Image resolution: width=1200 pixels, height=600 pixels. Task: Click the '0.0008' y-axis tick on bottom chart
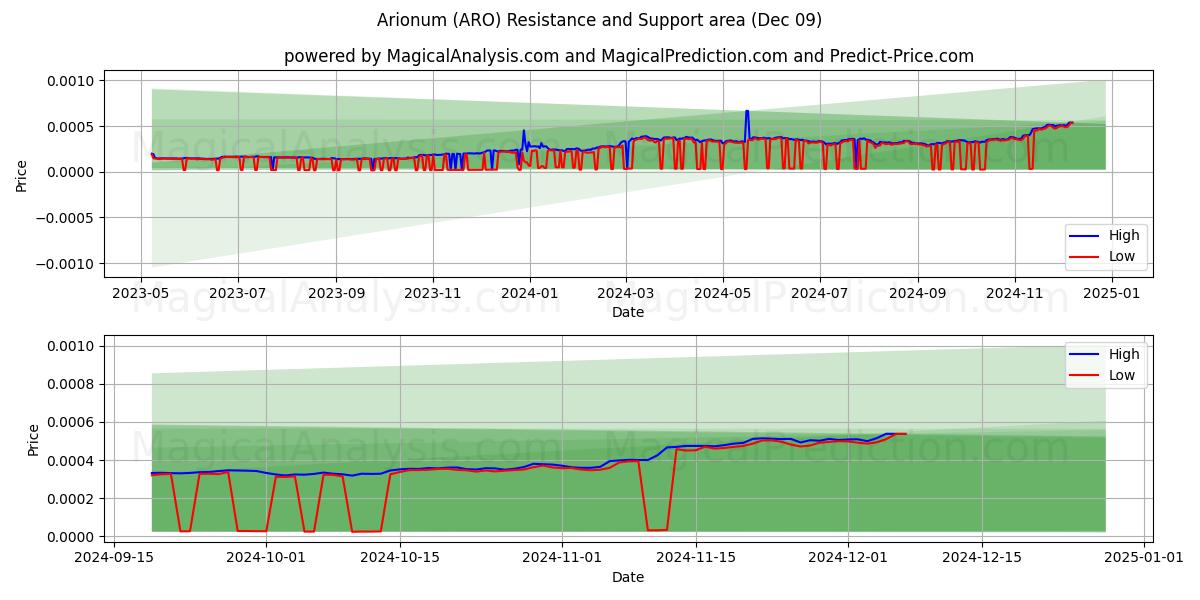pos(72,384)
